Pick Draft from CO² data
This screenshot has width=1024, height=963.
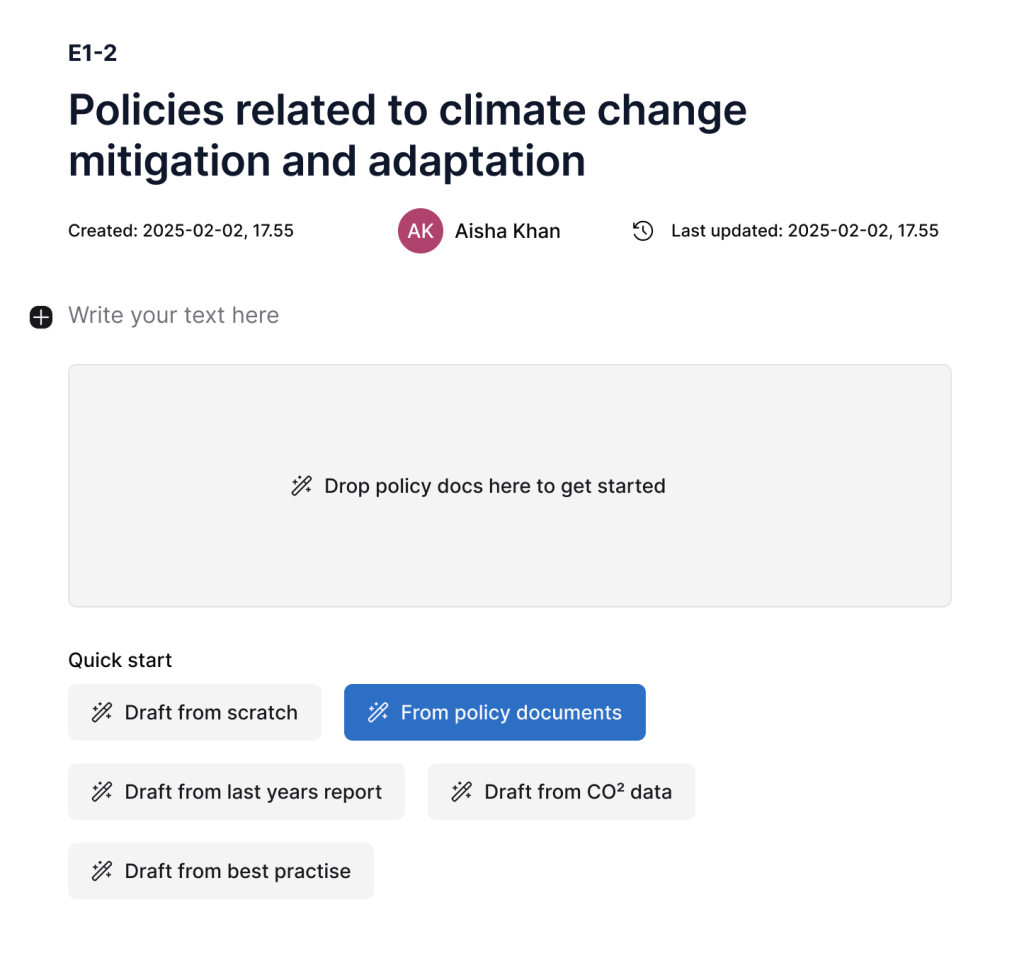[562, 792]
